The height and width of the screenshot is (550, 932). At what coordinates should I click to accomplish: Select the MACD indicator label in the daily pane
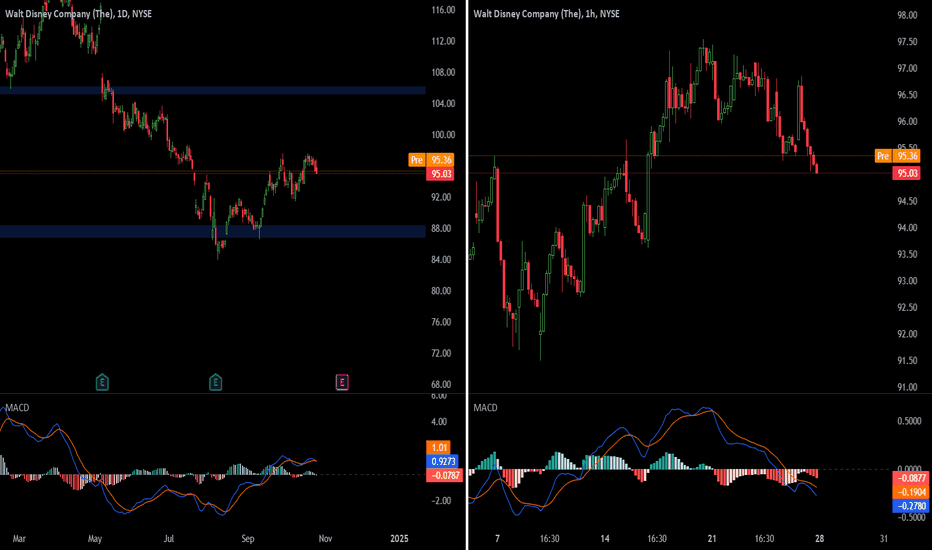(17, 408)
